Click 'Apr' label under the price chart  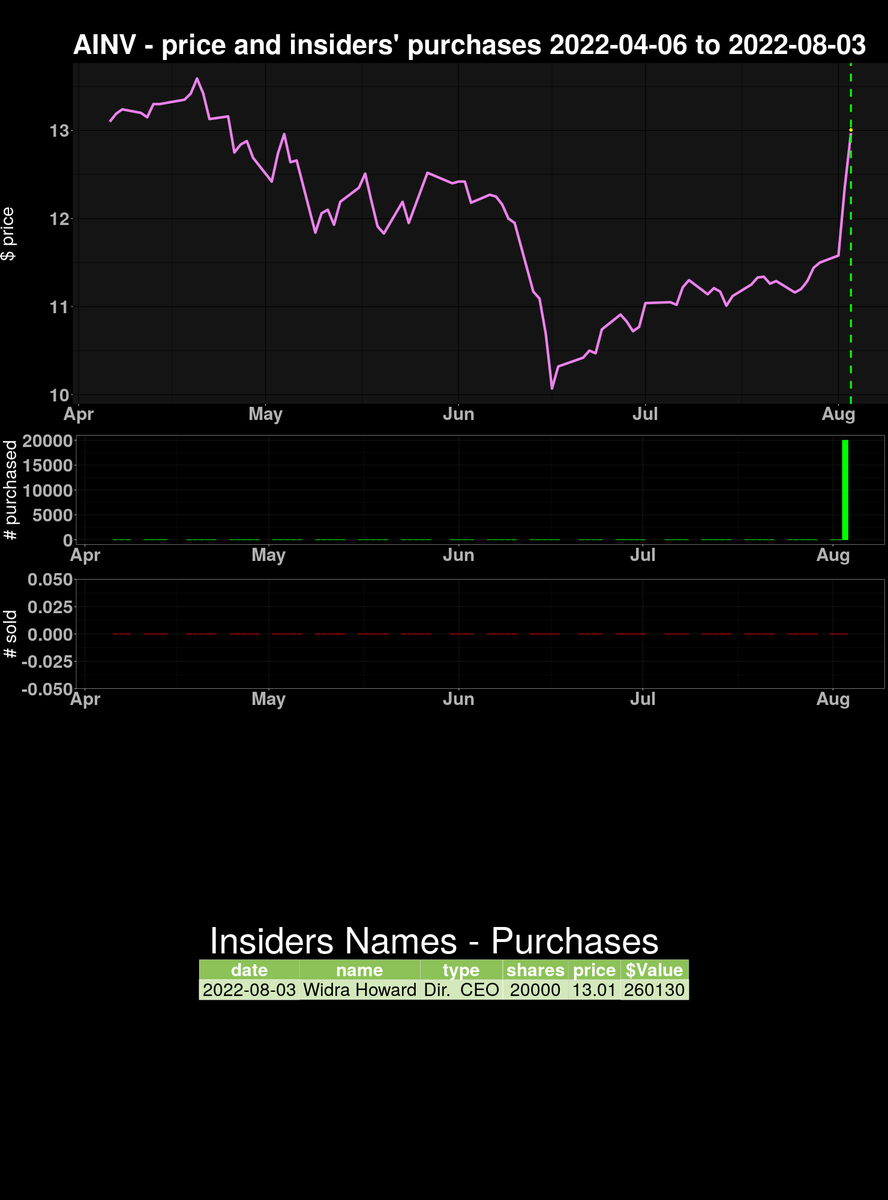(80, 414)
